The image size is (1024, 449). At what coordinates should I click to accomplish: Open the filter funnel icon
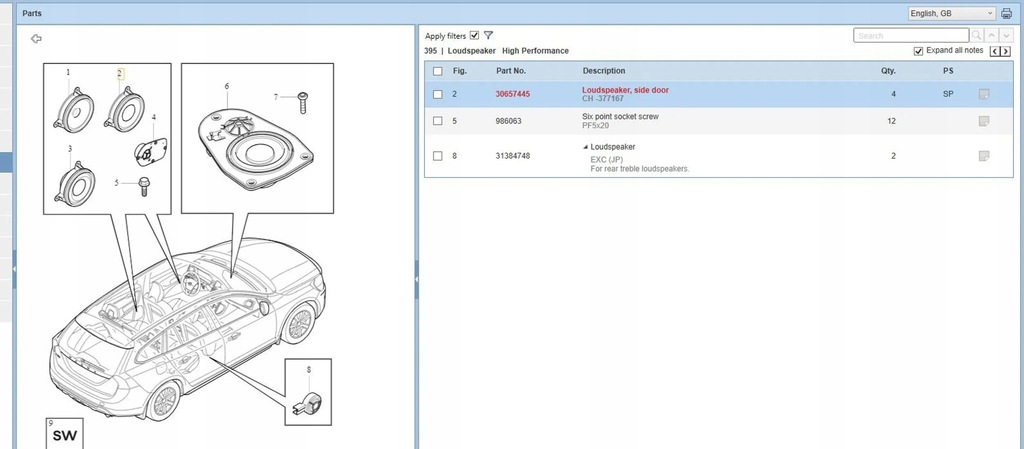click(x=488, y=35)
